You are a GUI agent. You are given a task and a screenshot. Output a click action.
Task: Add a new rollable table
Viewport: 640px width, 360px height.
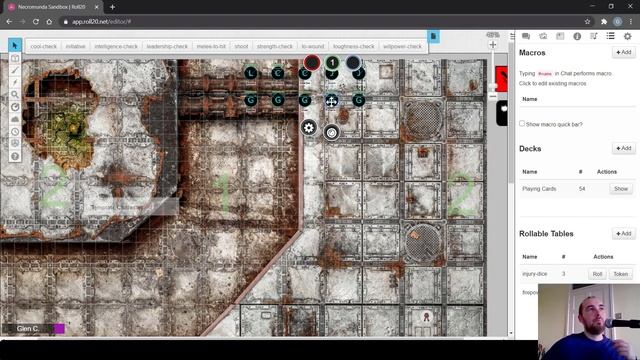point(623,233)
